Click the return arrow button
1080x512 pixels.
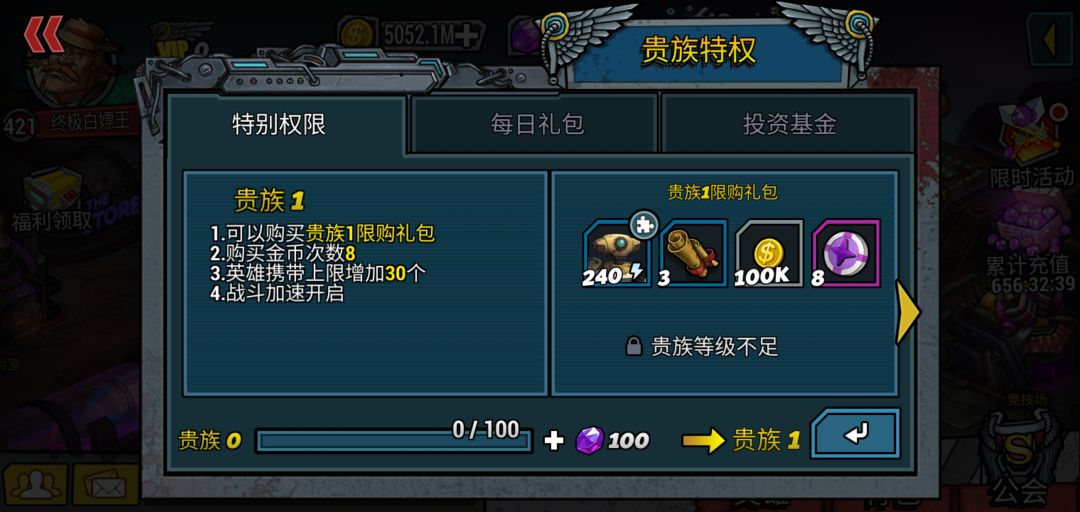pos(855,433)
